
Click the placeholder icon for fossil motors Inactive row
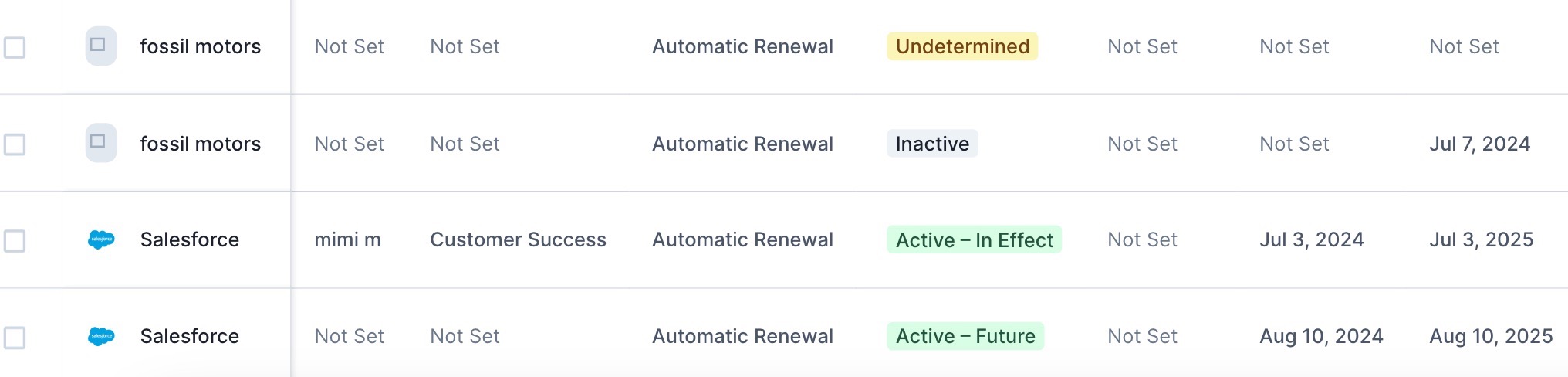(101, 143)
